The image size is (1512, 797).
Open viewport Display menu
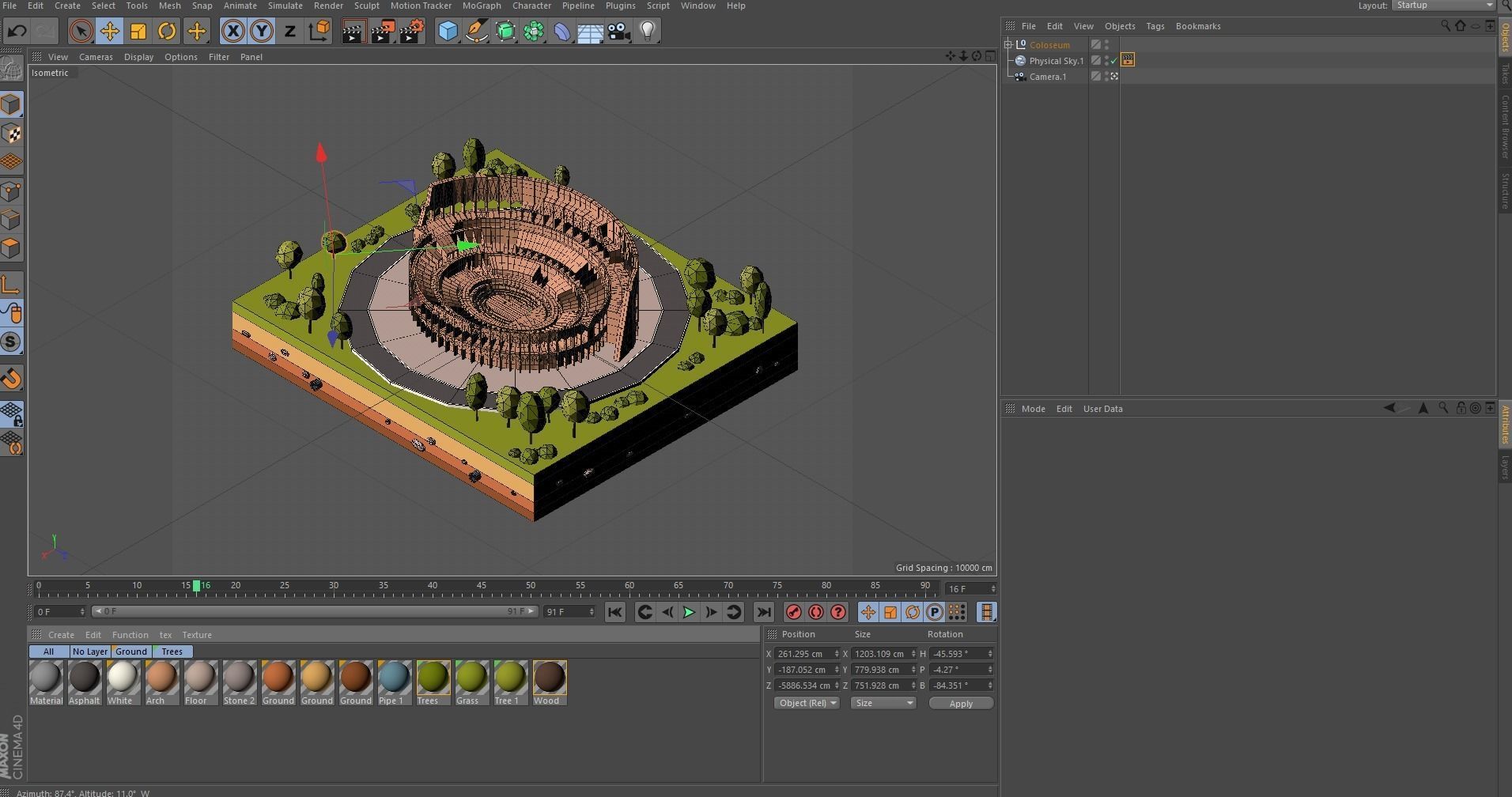[138, 57]
